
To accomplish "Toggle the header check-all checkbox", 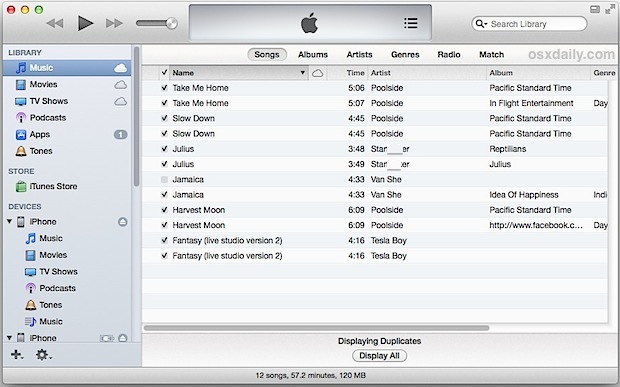I will tap(164, 72).
